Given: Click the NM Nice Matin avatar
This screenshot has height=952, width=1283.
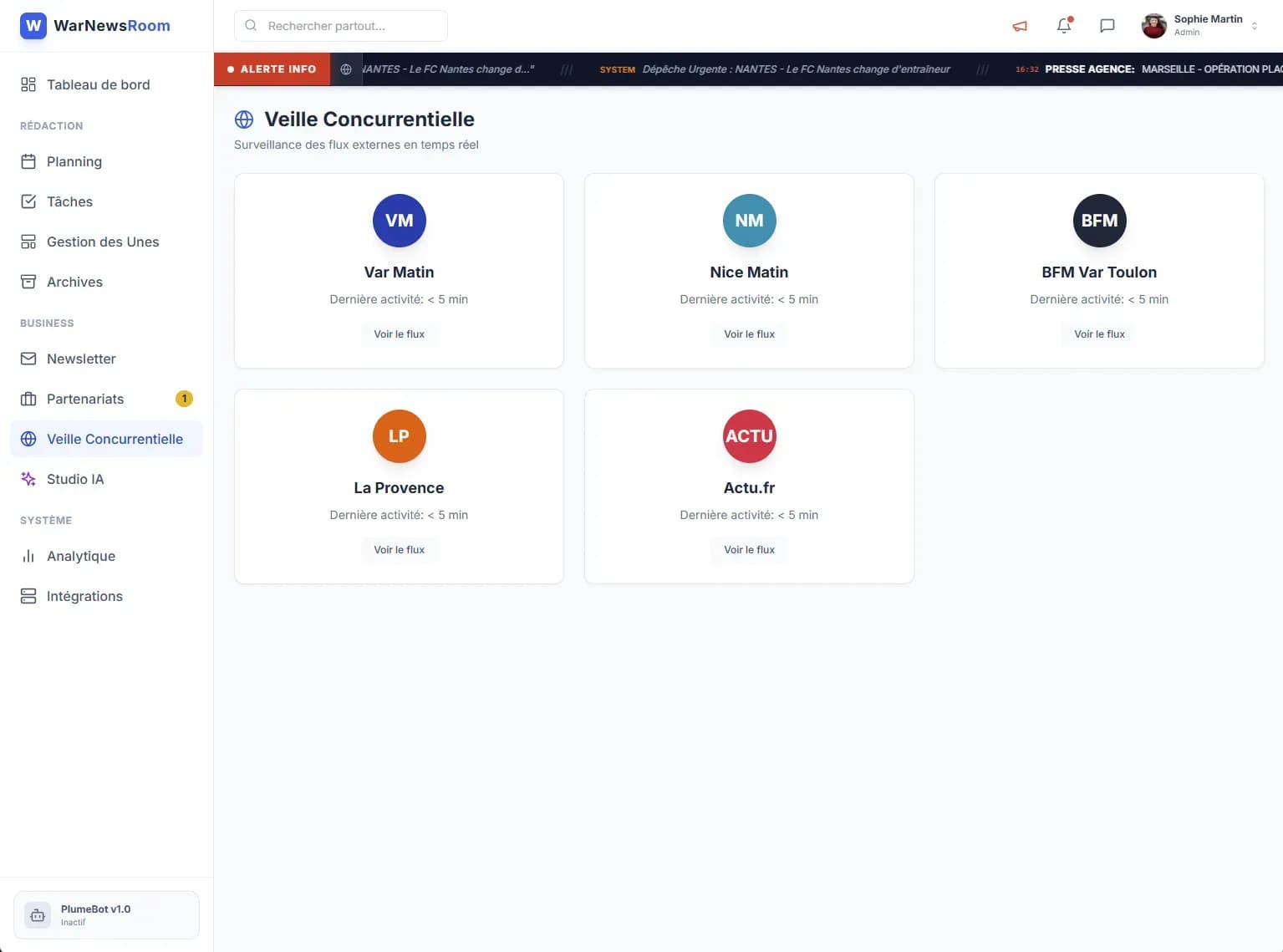Looking at the screenshot, I should point(749,221).
